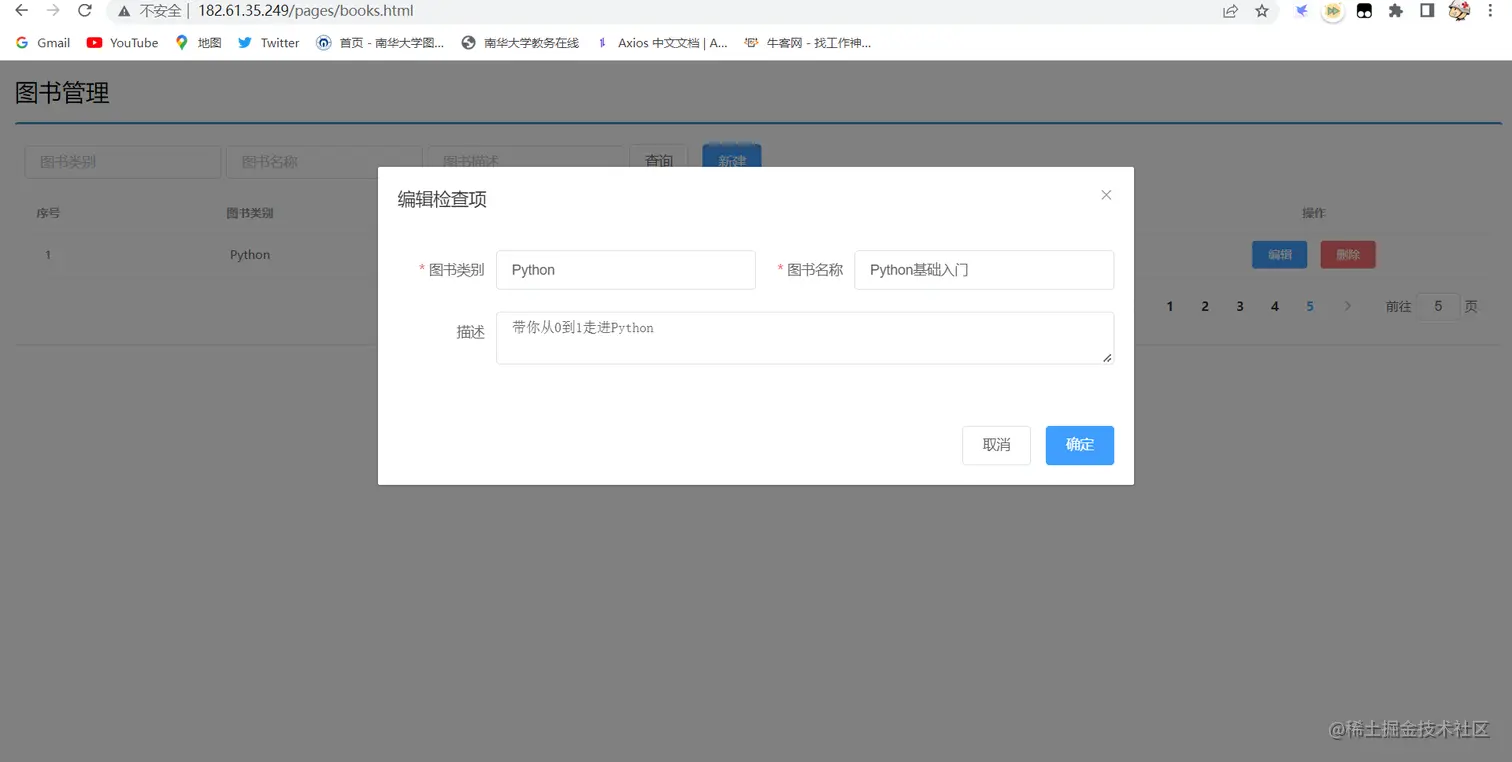Click 取消 to cancel editing
Screen dimensions: 1512x762
[x=996, y=445]
